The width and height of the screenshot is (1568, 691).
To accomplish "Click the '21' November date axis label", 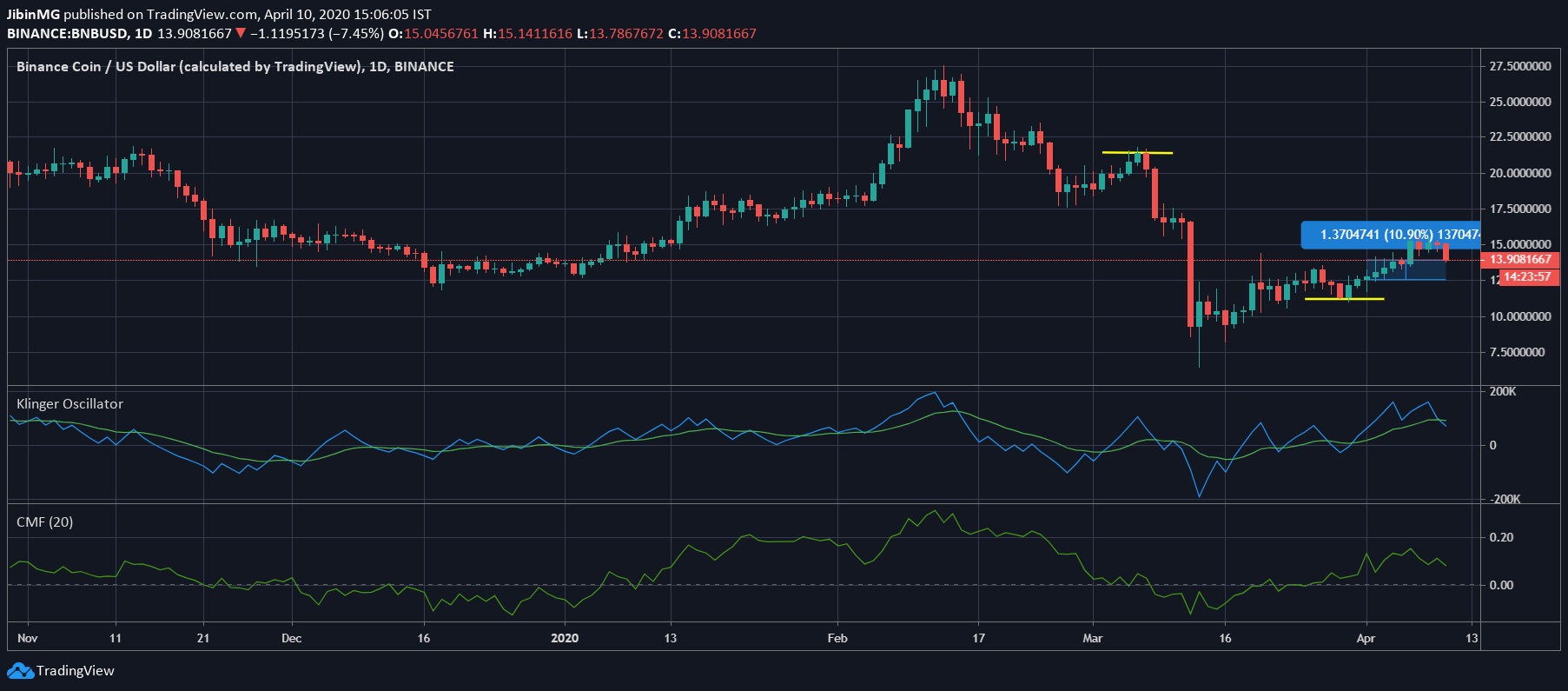I will tap(203, 639).
